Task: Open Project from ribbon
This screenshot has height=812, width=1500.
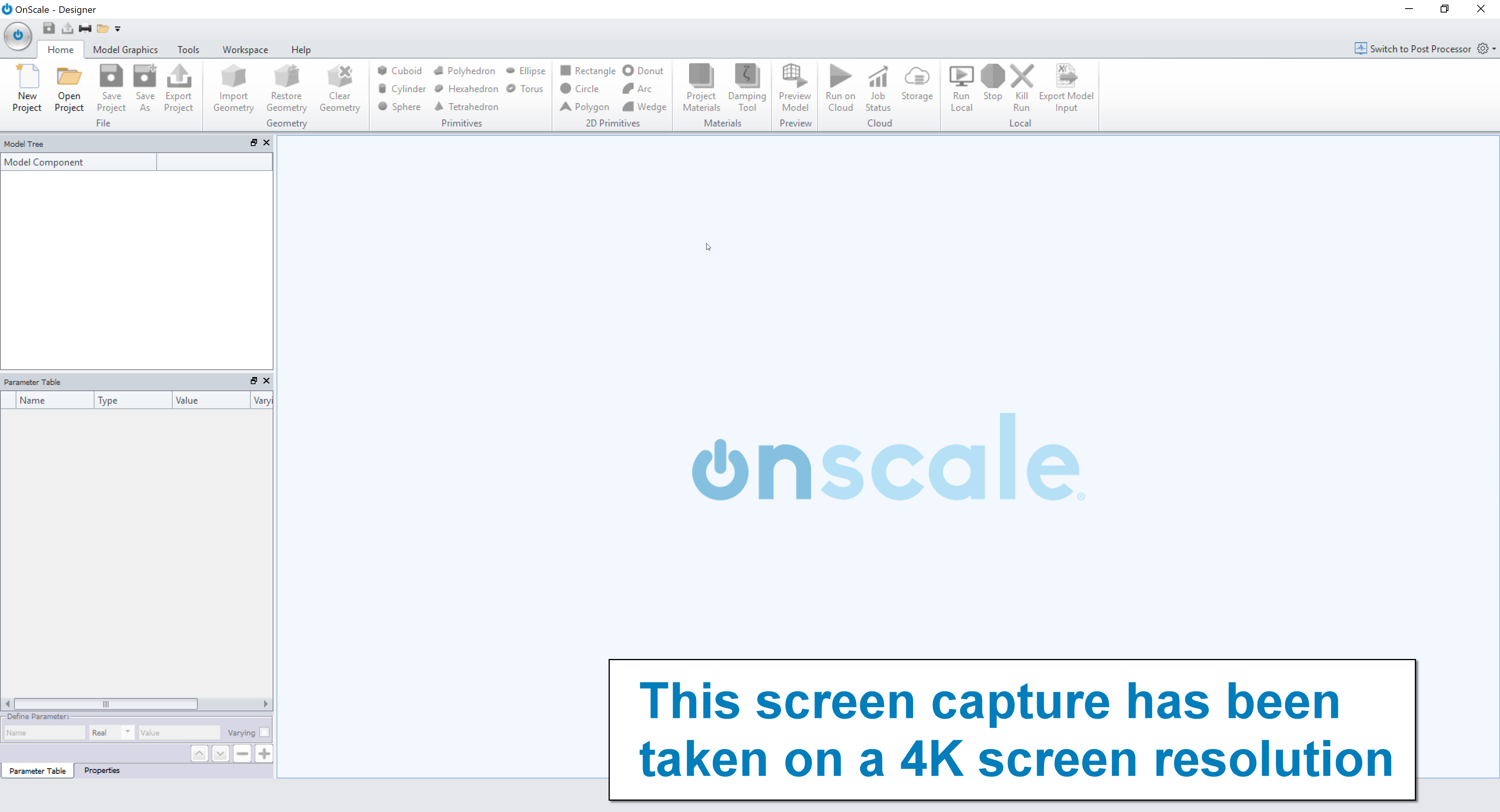Action: tap(69, 88)
